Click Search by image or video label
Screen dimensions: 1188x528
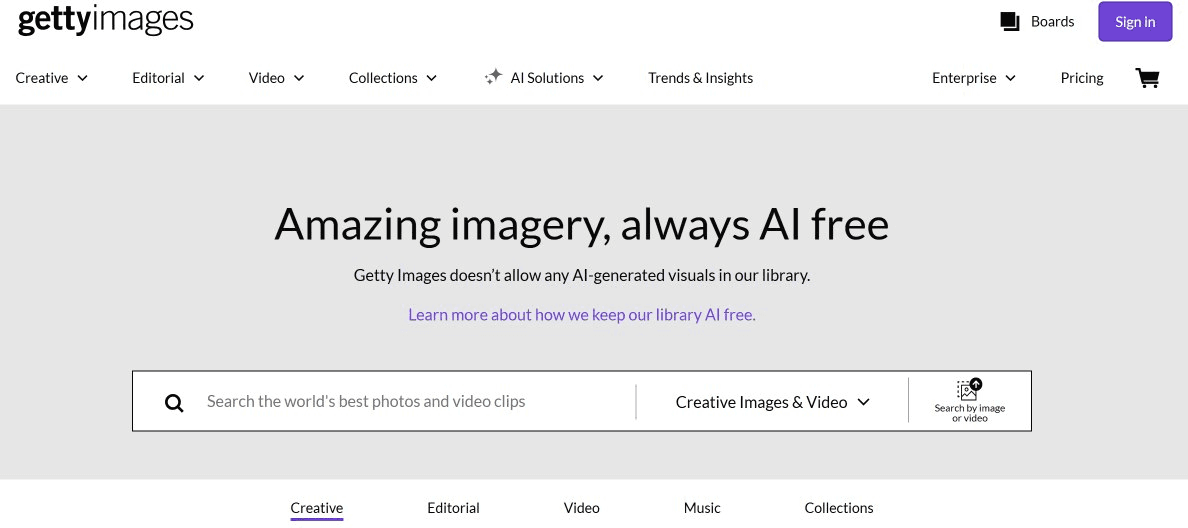pos(970,413)
